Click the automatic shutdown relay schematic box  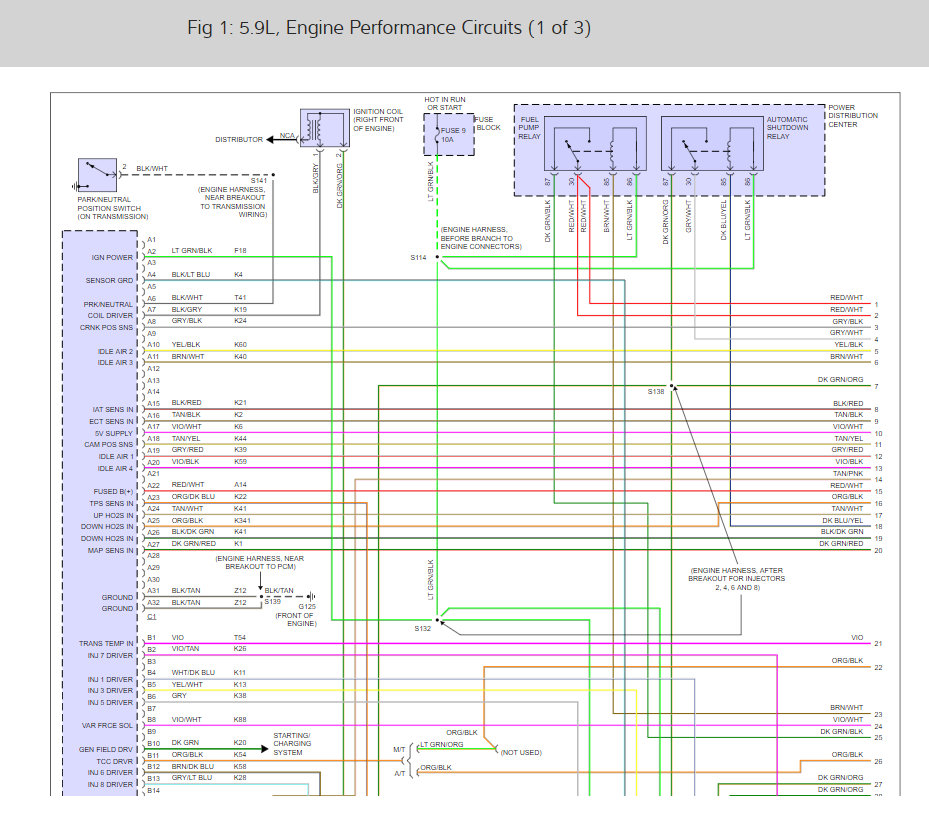712,143
